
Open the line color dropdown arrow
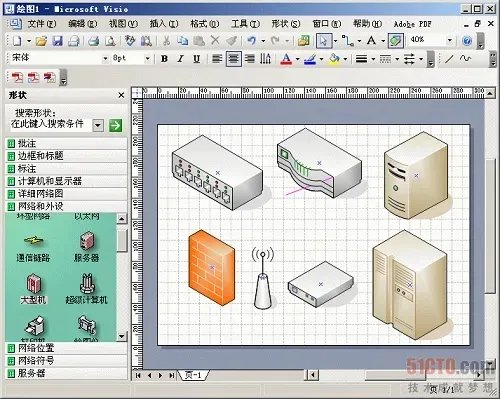pyautogui.click(x=321, y=59)
